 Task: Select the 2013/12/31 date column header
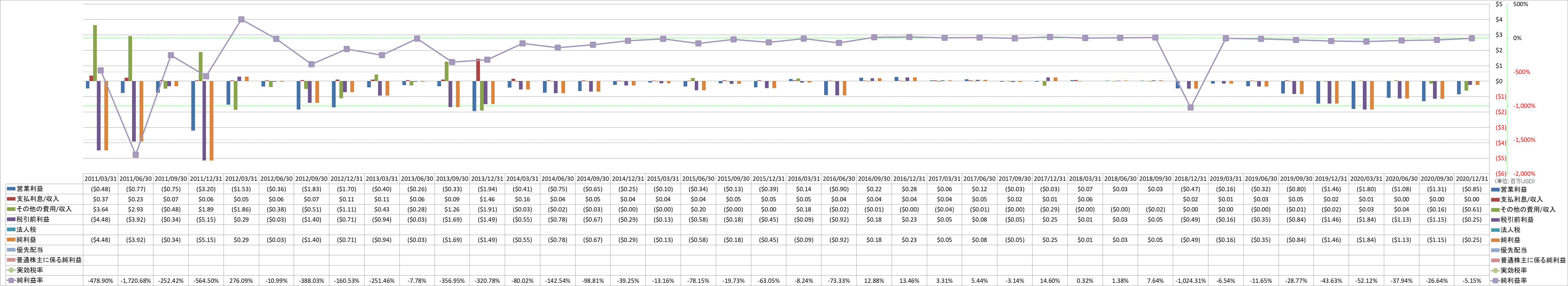[x=487, y=179]
